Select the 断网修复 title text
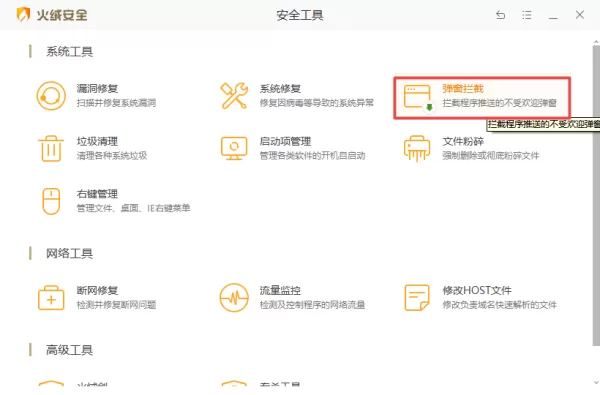600x395 pixels. coord(97,291)
